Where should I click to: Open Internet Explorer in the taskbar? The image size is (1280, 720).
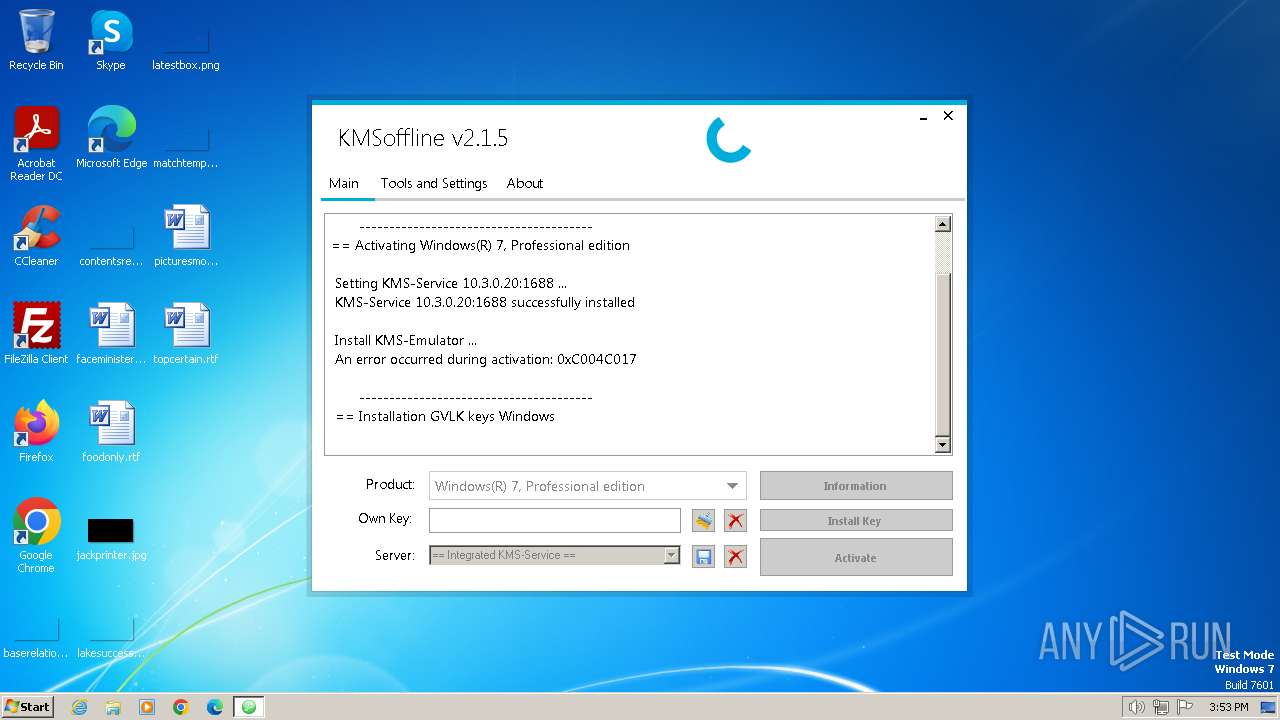[x=80, y=707]
